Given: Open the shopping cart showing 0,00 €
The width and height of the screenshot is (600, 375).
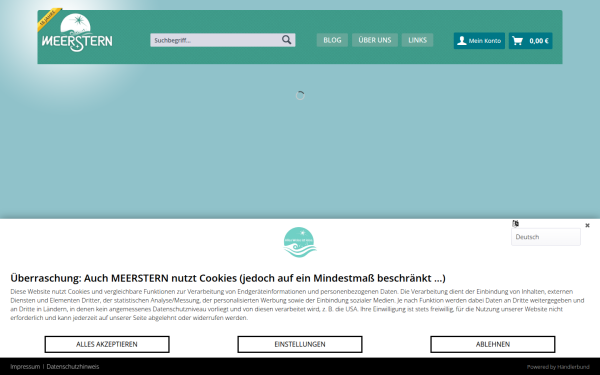Looking at the screenshot, I should [530, 41].
